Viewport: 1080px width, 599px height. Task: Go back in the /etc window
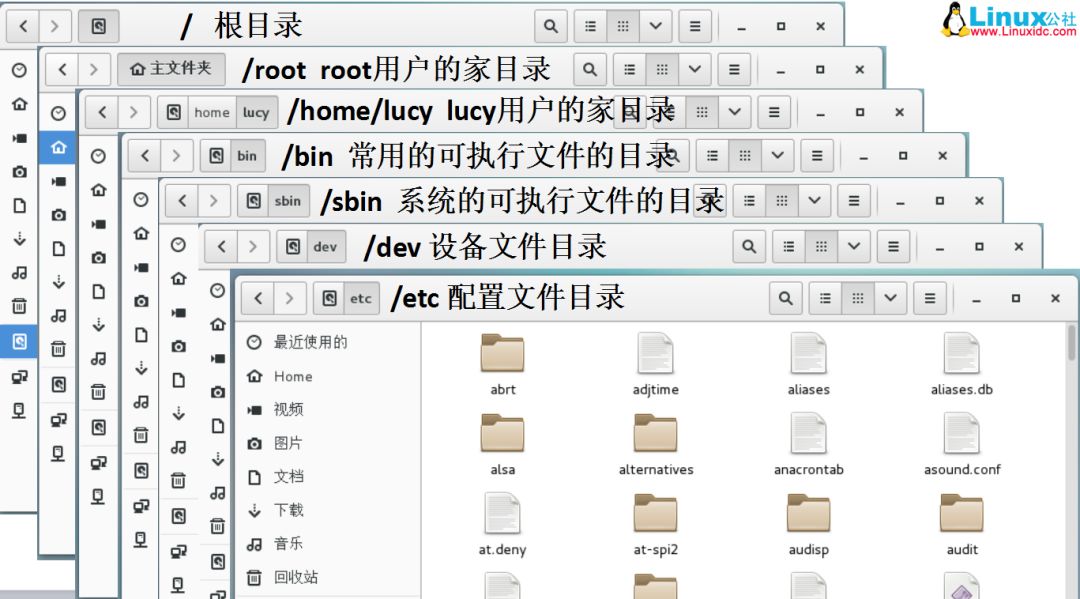point(258,298)
